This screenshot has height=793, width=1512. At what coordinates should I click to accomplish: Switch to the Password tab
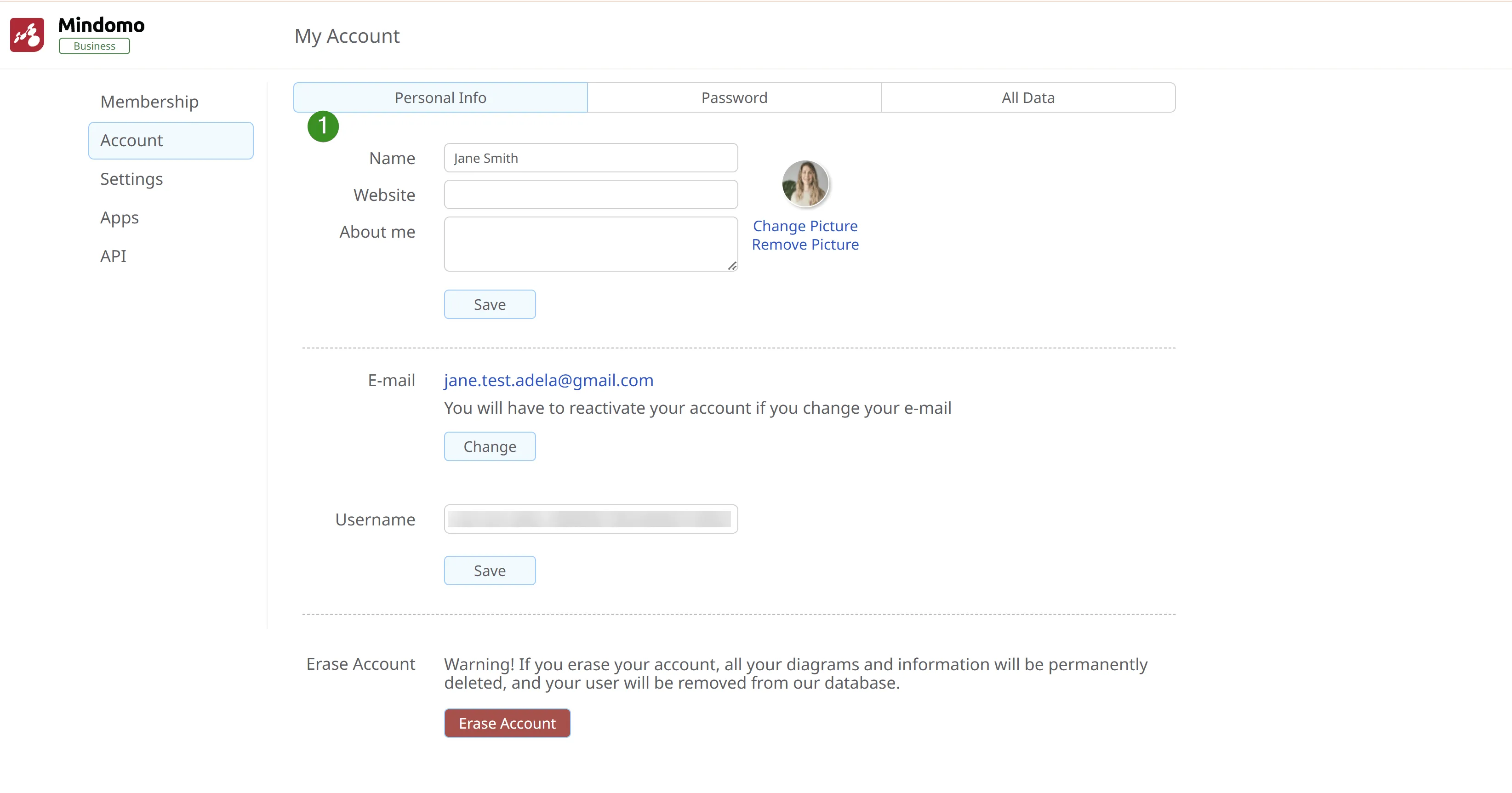(734, 97)
